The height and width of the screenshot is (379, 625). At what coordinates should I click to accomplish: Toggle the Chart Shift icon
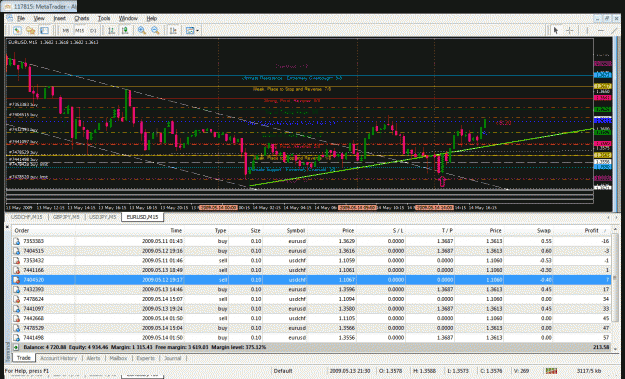173,30
